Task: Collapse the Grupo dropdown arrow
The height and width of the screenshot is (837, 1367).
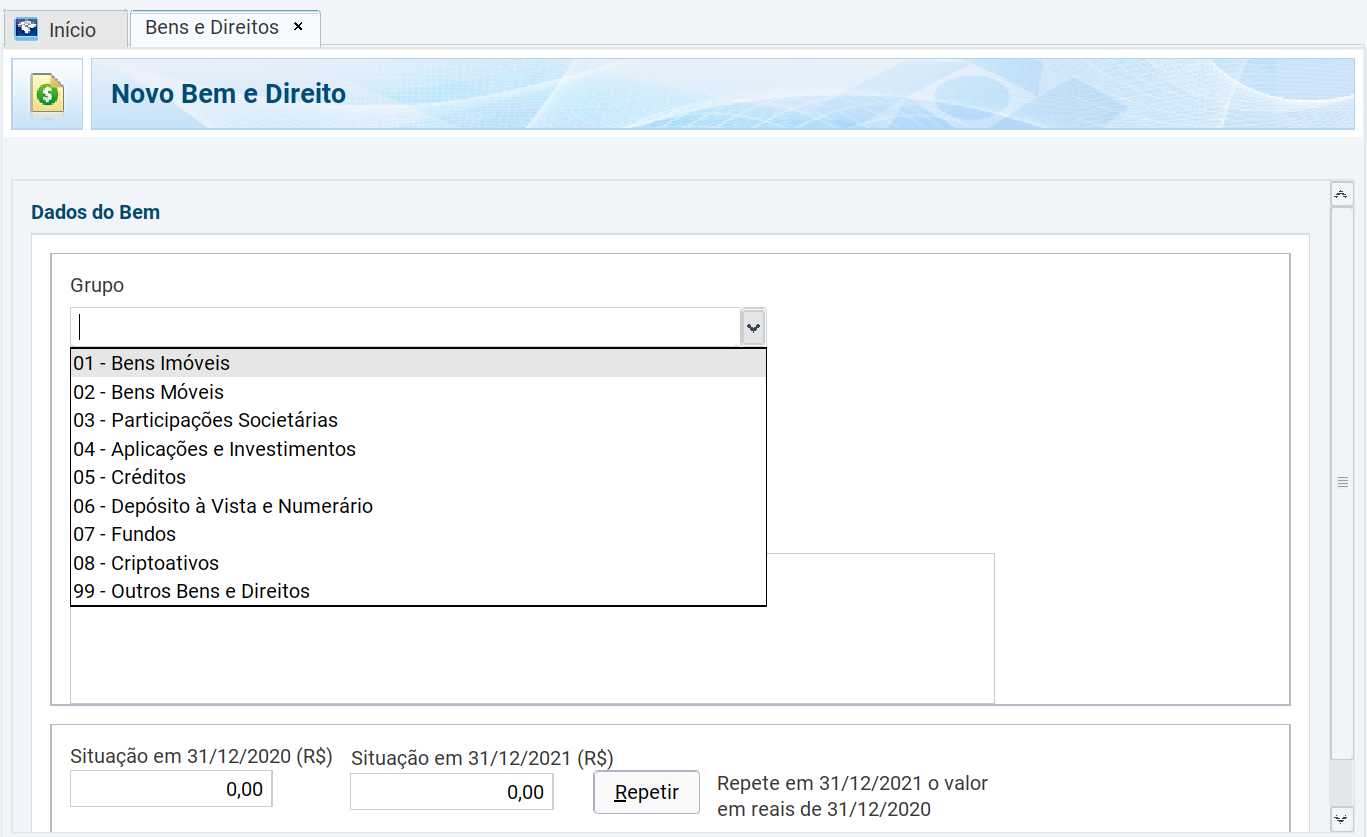Action: [752, 327]
